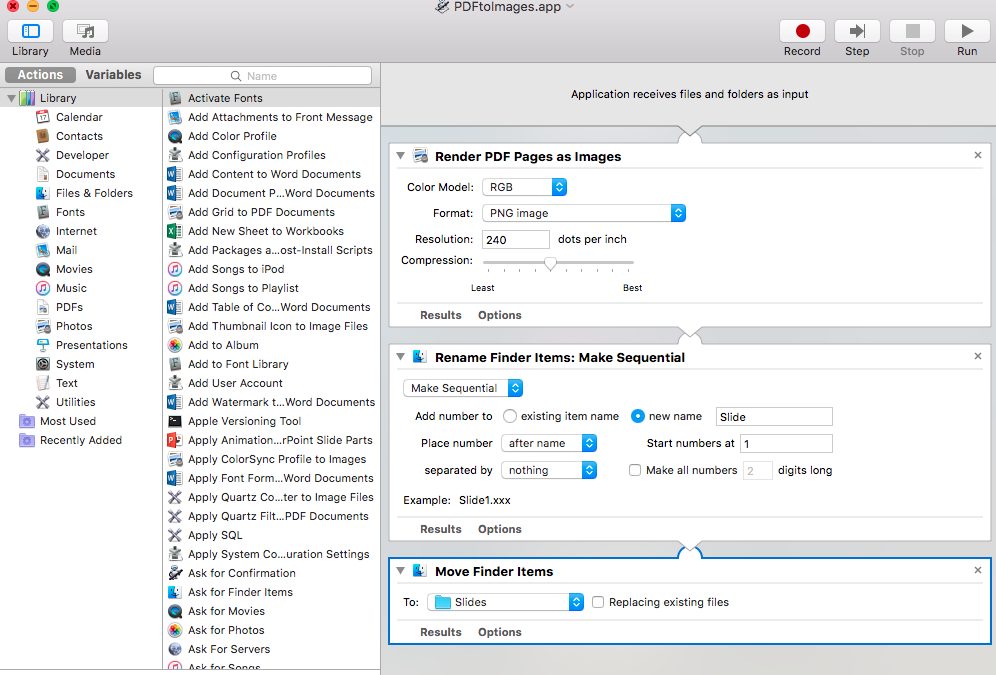Enable 'Make all numbers' digits long checkbox
This screenshot has height=675, width=996.
pyautogui.click(x=635, y=471)
